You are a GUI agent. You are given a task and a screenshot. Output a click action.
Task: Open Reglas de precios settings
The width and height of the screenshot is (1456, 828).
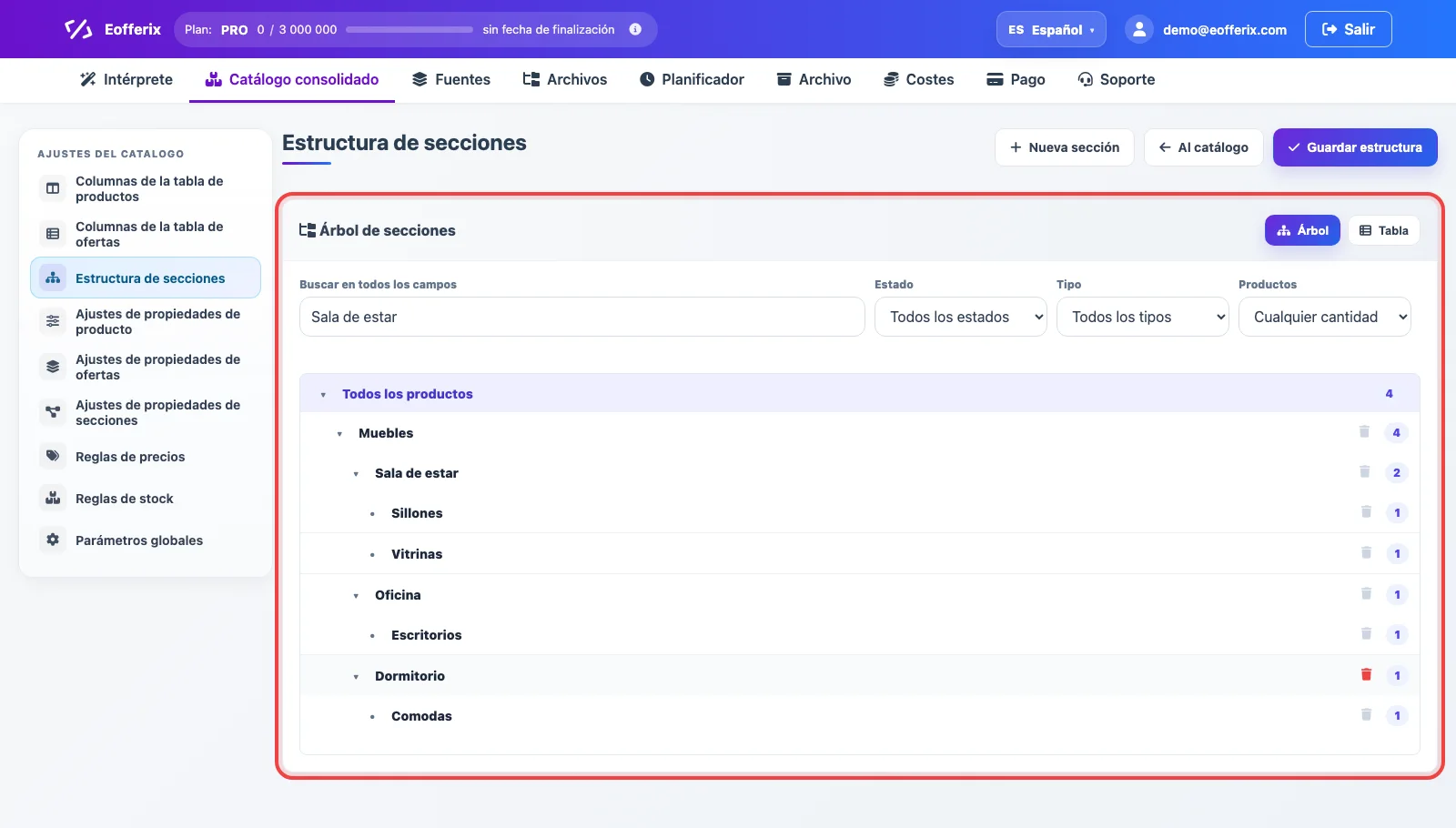pyautogui.click(x=146, y=457)
